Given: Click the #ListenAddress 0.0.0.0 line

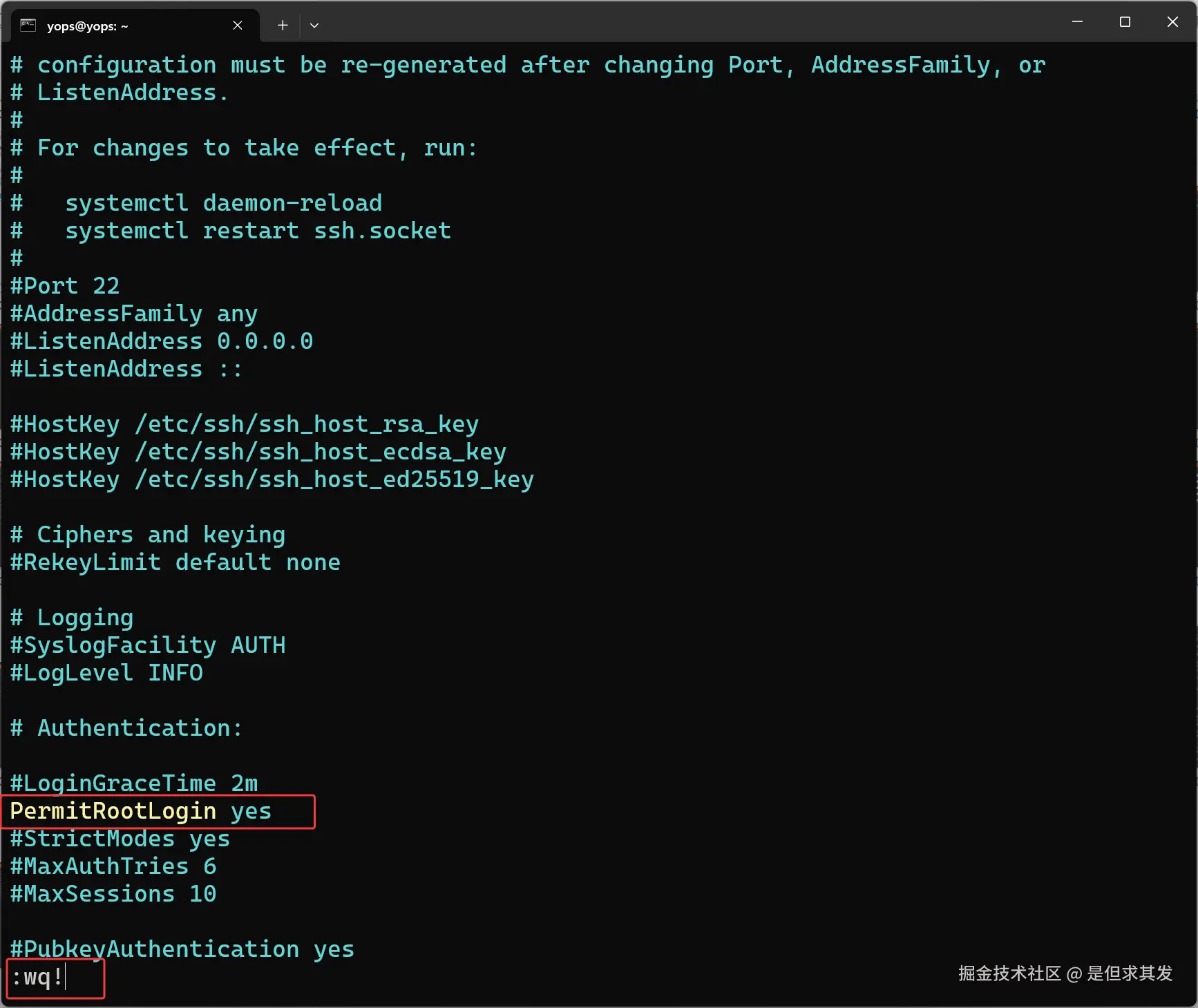Looking at the screenshot, I should coord(160,341).
